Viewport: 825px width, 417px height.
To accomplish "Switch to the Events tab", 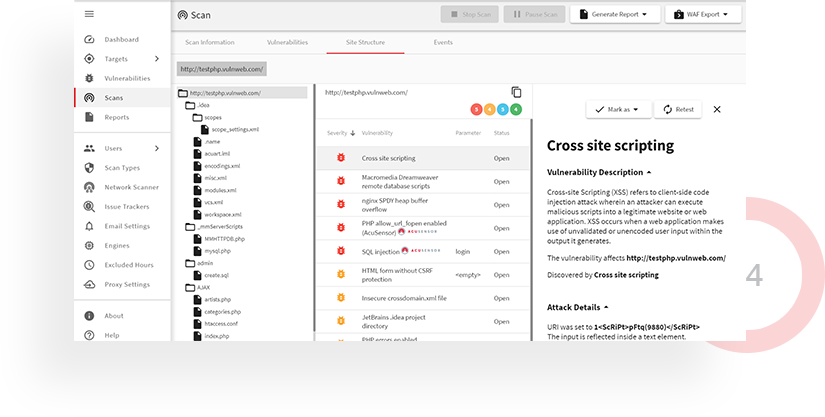I will point(443,42).
